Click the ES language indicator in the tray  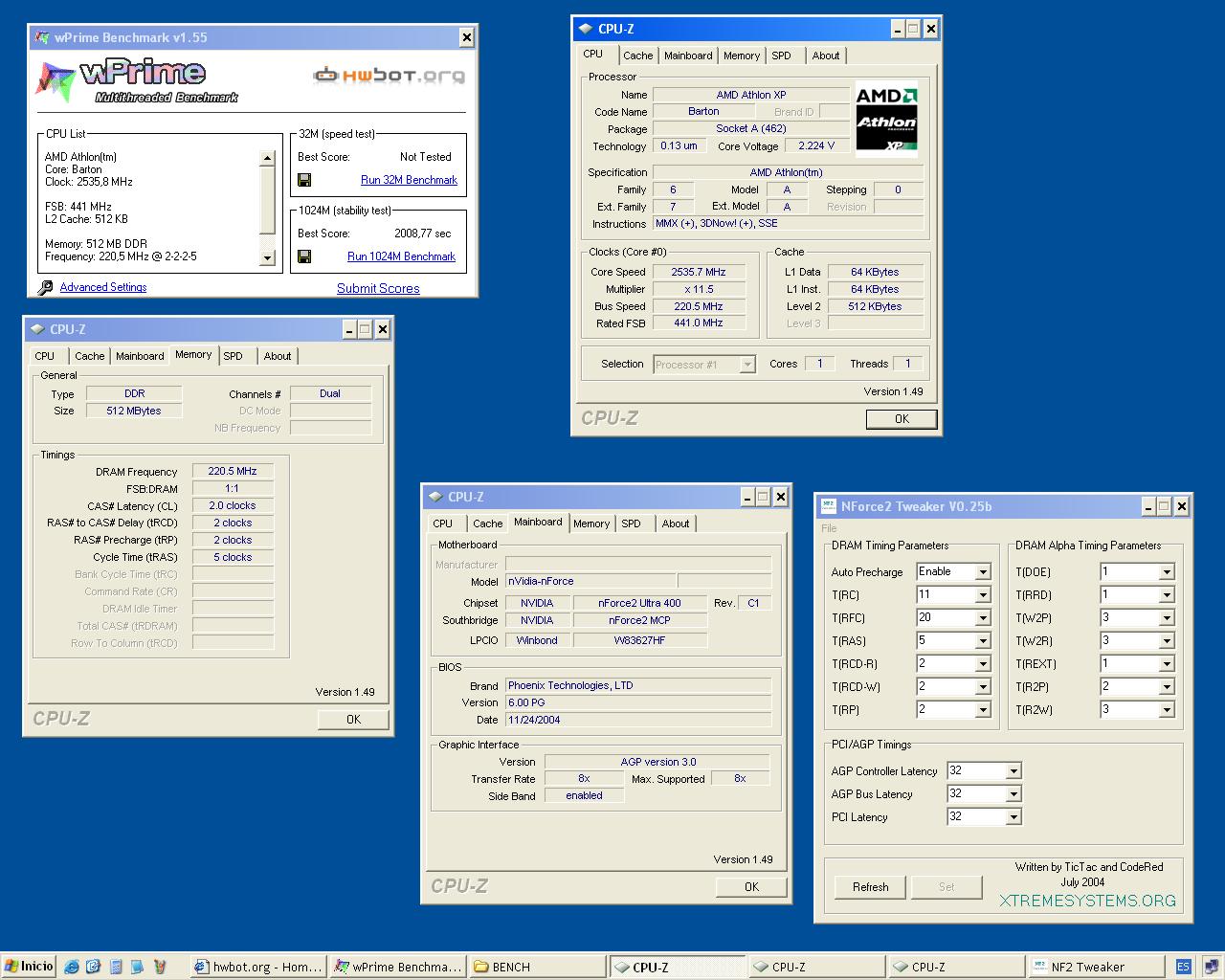(x=1184, y=967)
